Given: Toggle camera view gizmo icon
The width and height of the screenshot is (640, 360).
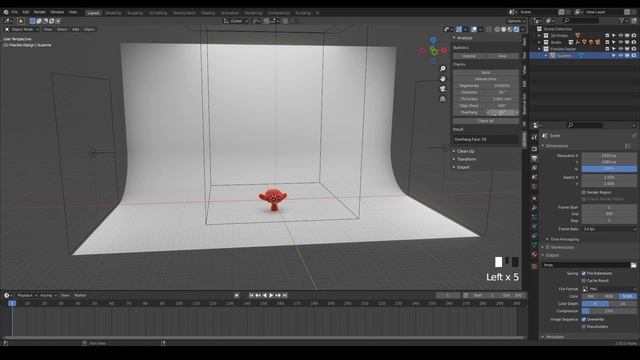Looking at the screenshot, I should click(443, 89).
